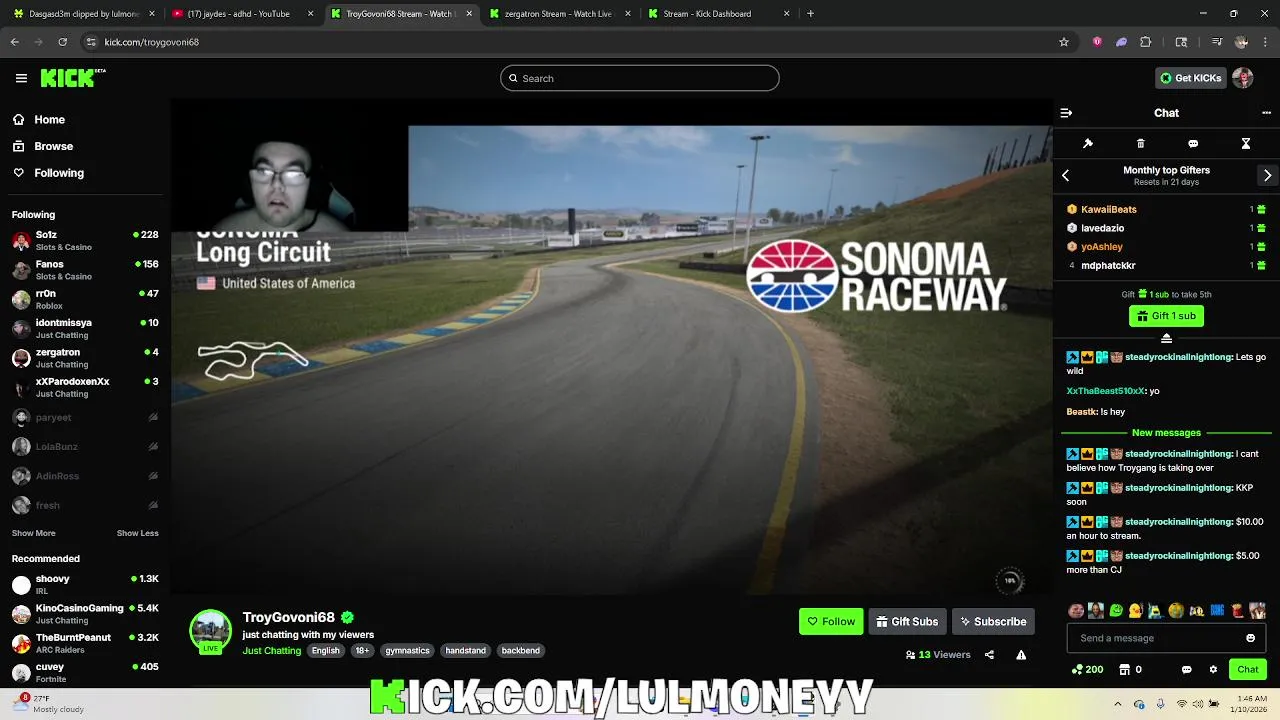This screenshot has width=1280, height=720.
Task: Open chat options three-dot menu
Action: [1266, 113]
